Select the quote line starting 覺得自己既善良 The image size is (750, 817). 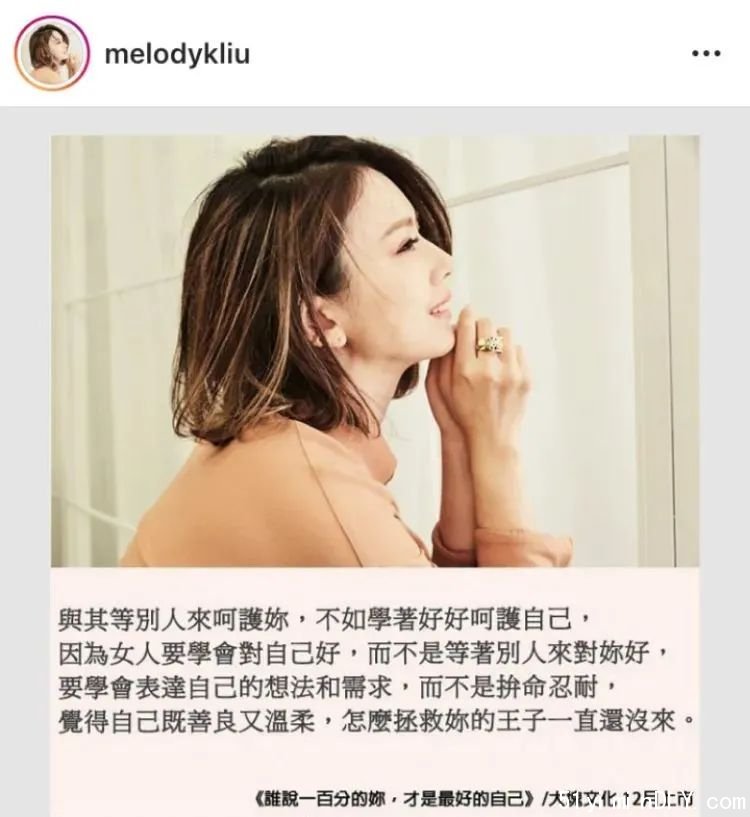coord(376,722)
